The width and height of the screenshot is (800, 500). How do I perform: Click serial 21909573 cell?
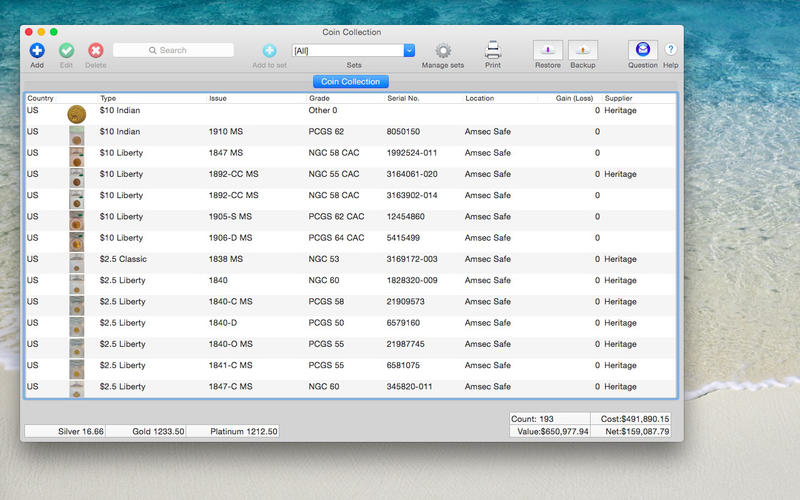tap(405, 302)
